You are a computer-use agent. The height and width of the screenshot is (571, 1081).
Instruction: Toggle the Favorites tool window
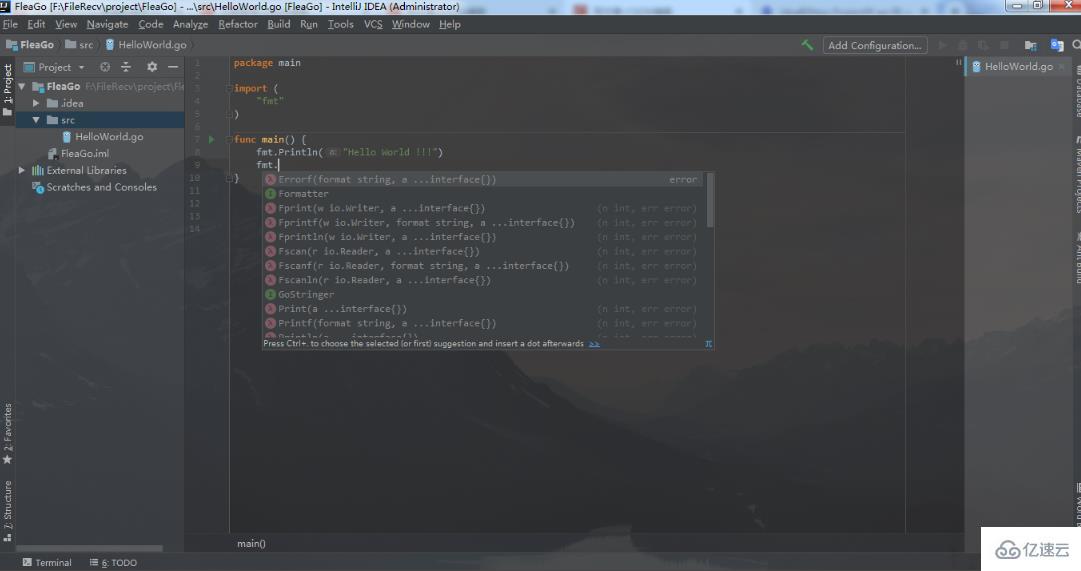(x=8, y=431)
